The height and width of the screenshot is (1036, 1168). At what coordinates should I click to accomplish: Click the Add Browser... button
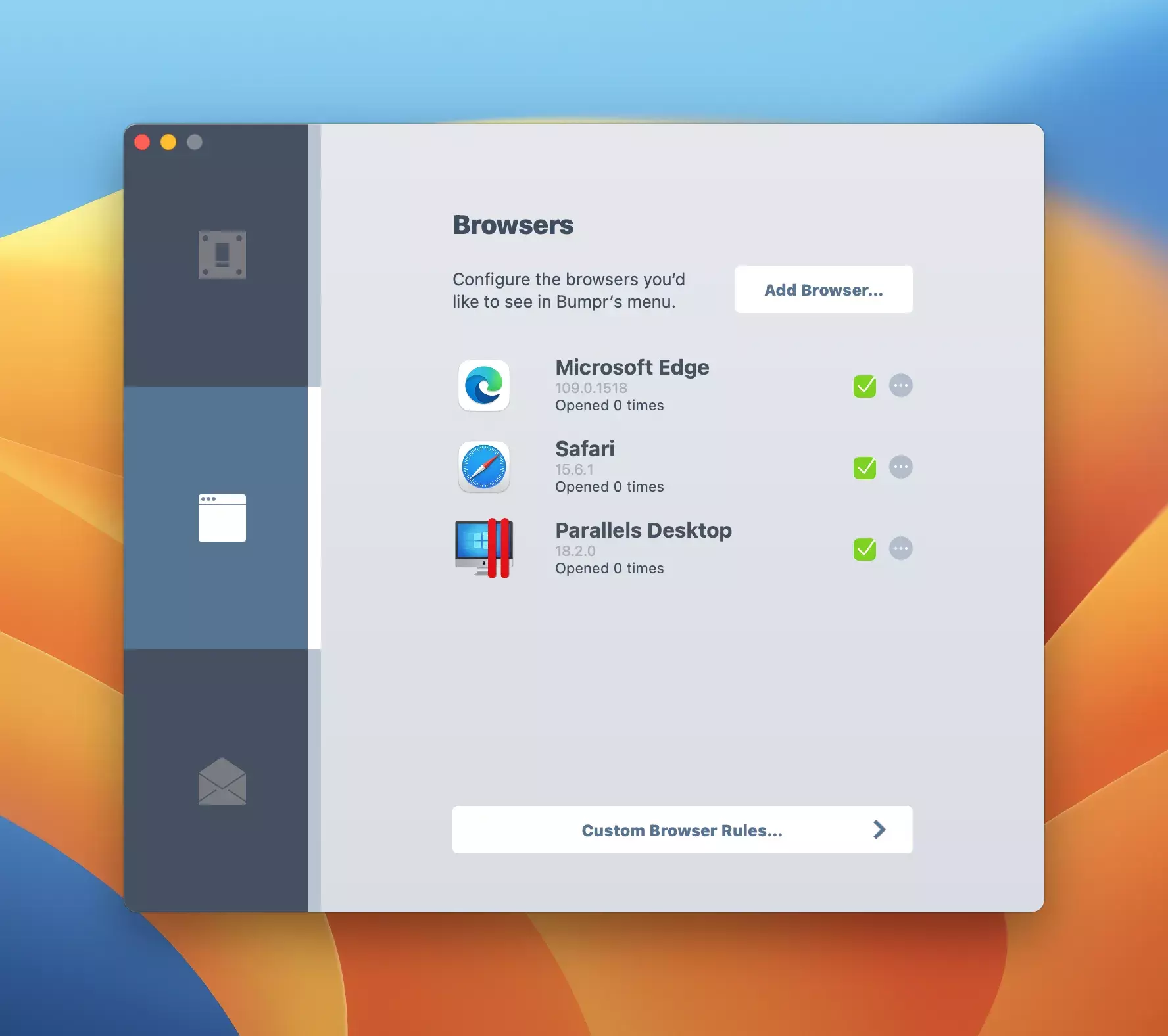coord(823,290)
